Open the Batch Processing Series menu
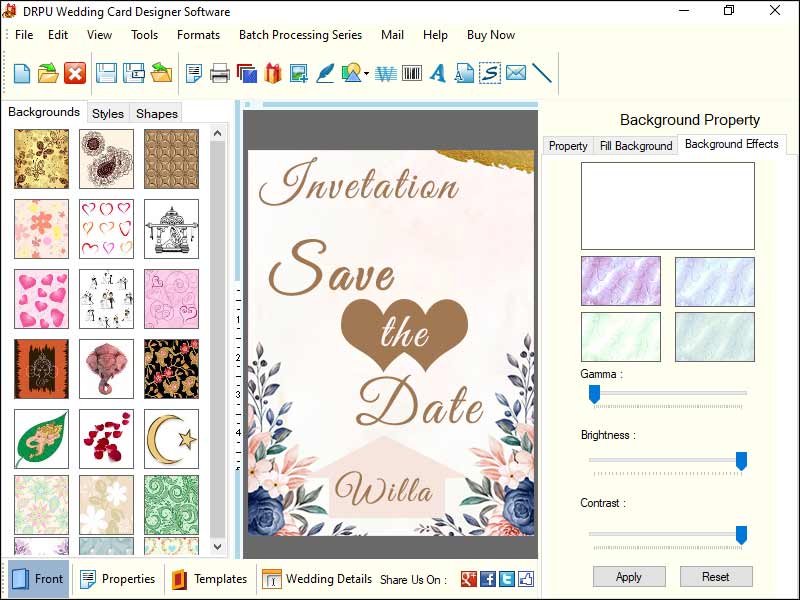800x600 pixels. click(x=301, y=35)
